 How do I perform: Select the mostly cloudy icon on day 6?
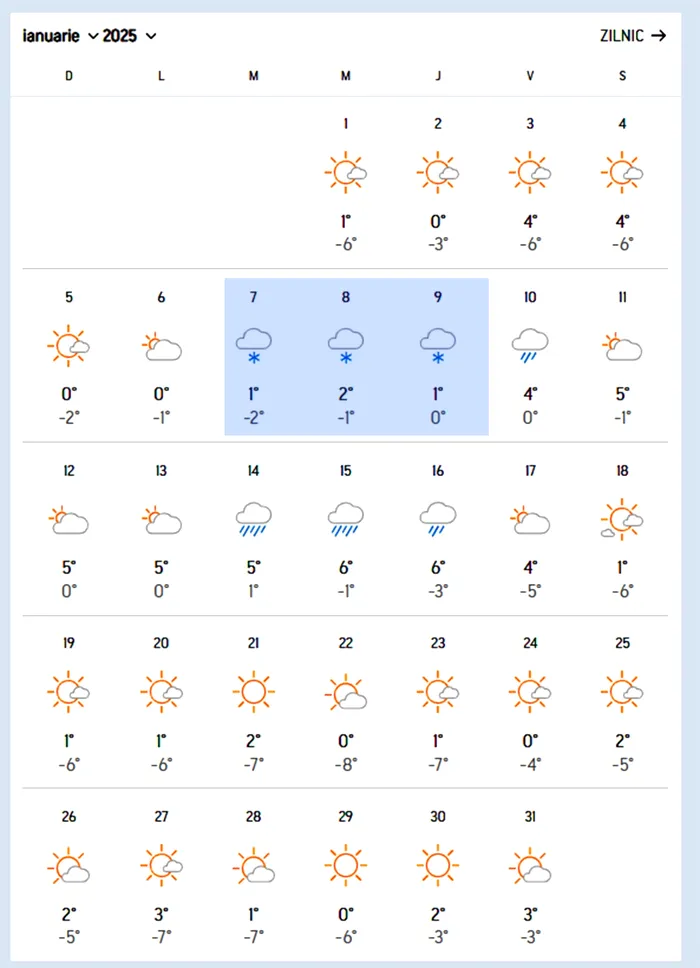click(x=161, y=346)
